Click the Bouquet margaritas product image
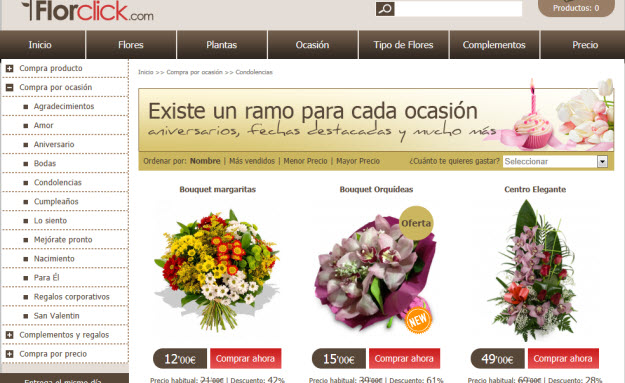This screenshot has width=625, height=383. pyautogui.click(x=217, y=270)
